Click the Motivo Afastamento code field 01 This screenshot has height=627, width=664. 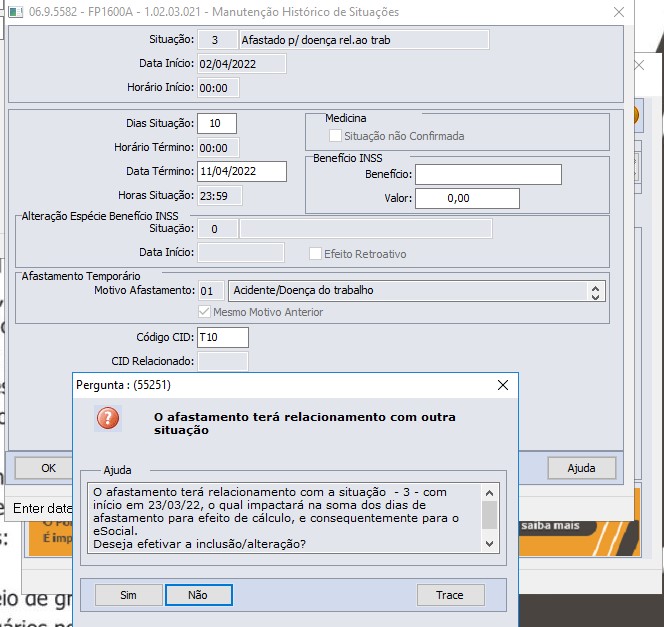[x=211, y=291]
